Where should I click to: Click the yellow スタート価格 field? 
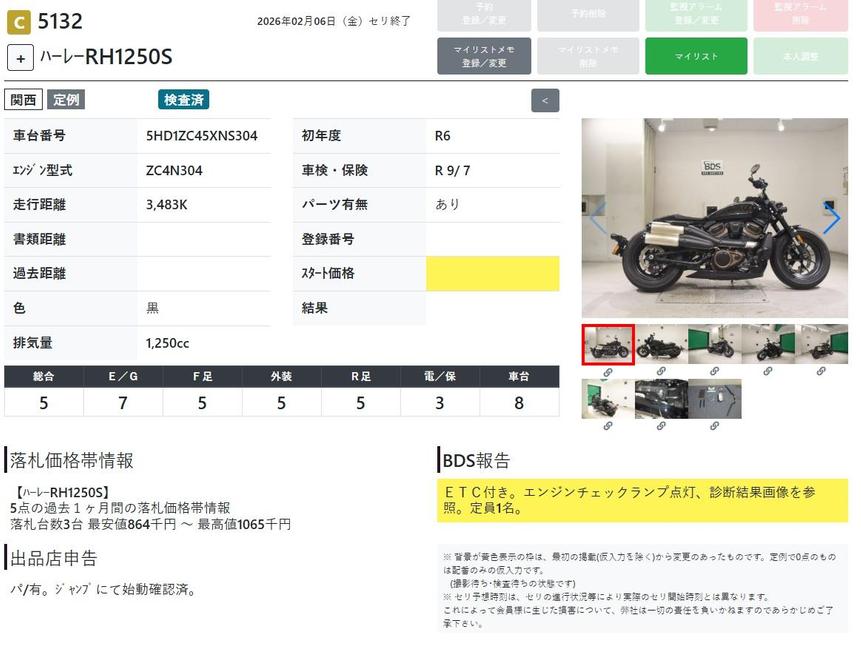pos(492,274)
